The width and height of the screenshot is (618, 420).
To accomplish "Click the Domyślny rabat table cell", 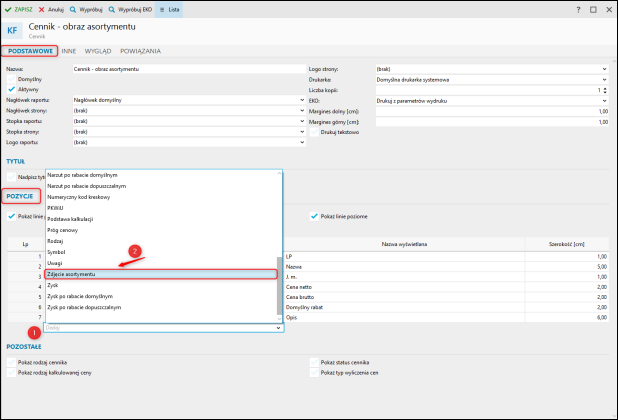I will 404,307.
